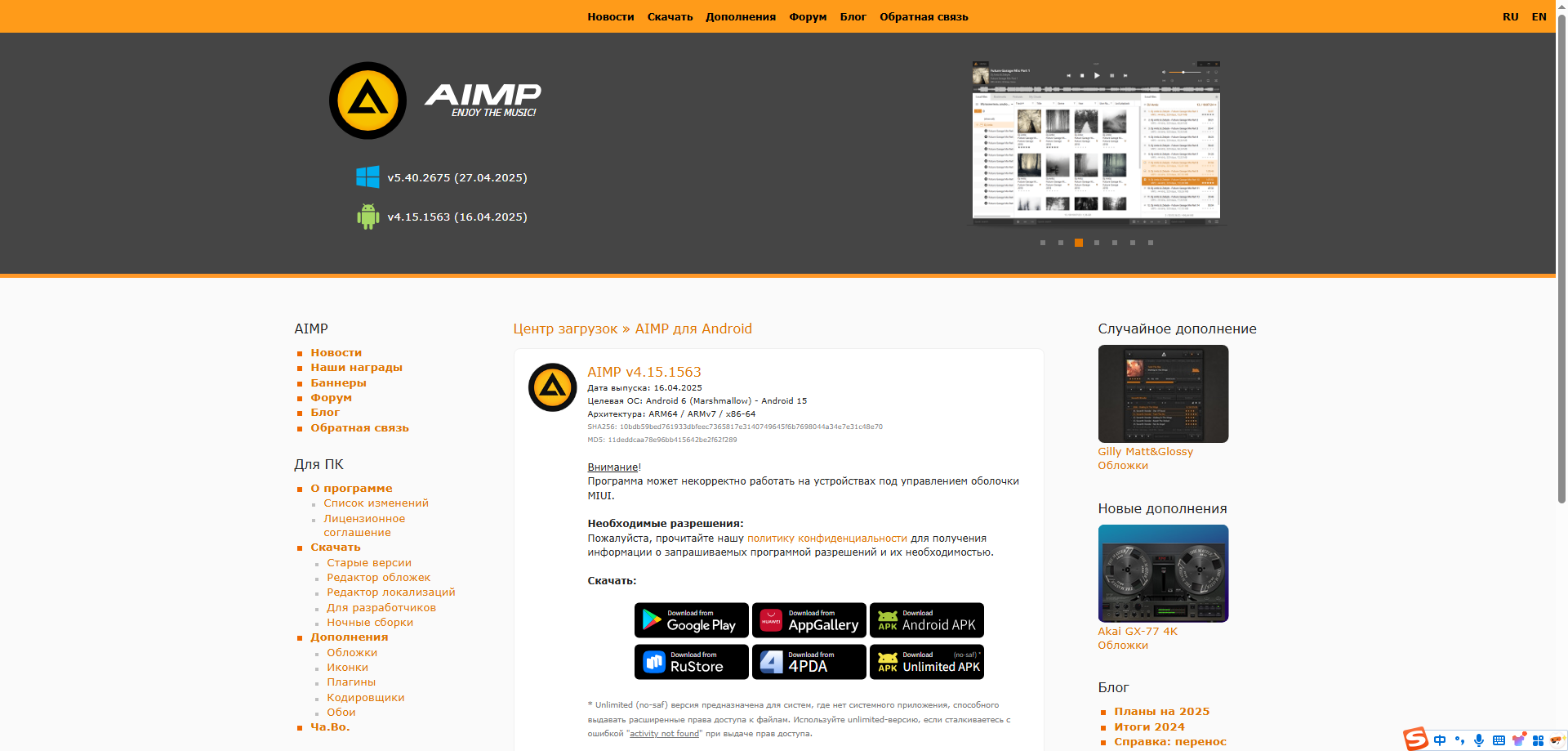Screen dimensions: 1568x751
Task: Open Баннеры in the AIMP sidebar
Action: click(338, 382)
